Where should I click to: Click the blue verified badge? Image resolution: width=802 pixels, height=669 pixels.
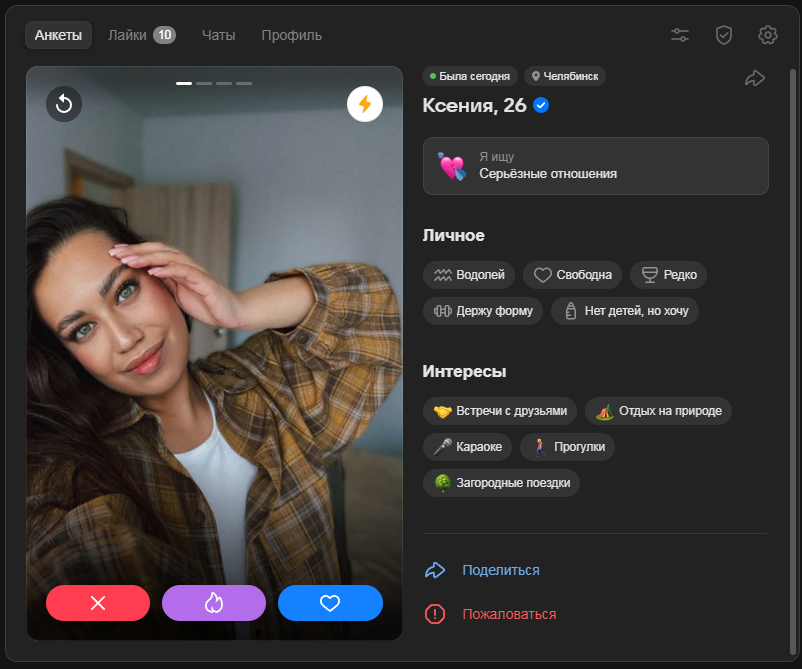541,105
